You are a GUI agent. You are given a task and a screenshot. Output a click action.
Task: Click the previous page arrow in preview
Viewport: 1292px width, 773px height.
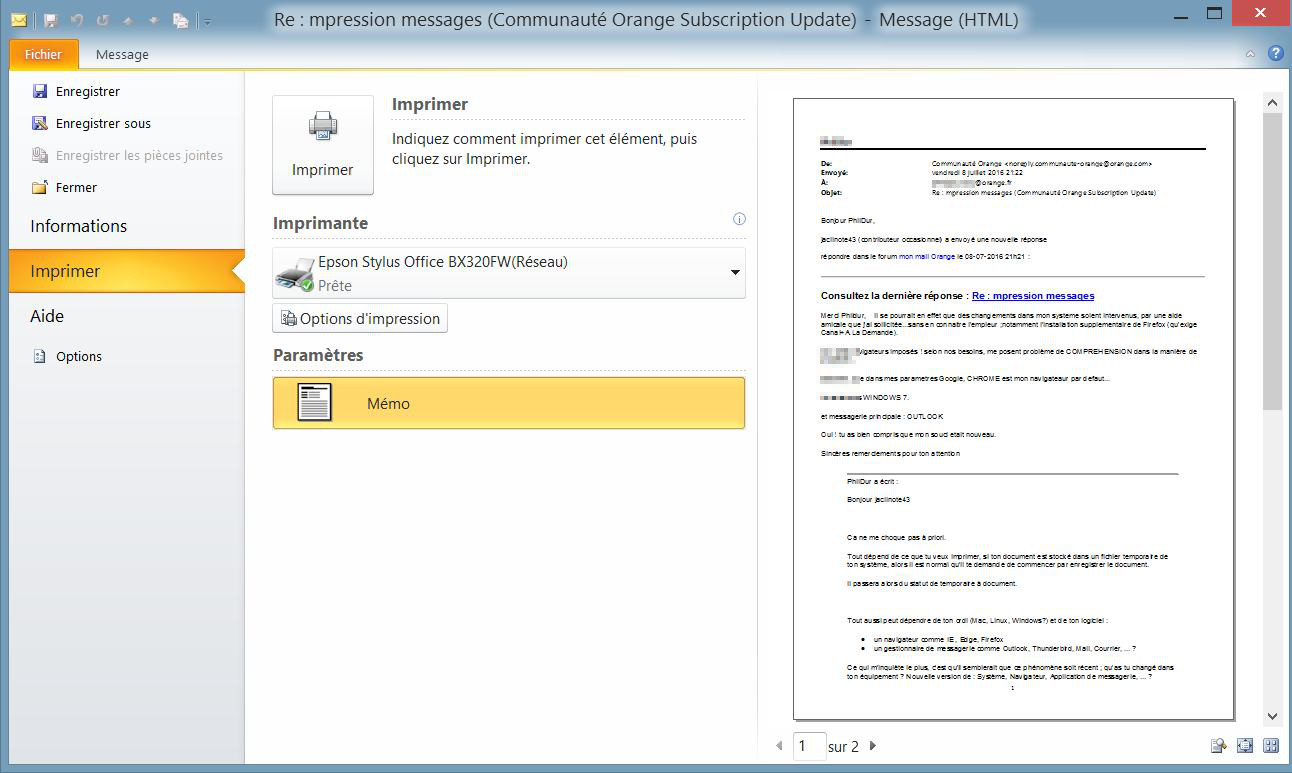tap(780, 746)
